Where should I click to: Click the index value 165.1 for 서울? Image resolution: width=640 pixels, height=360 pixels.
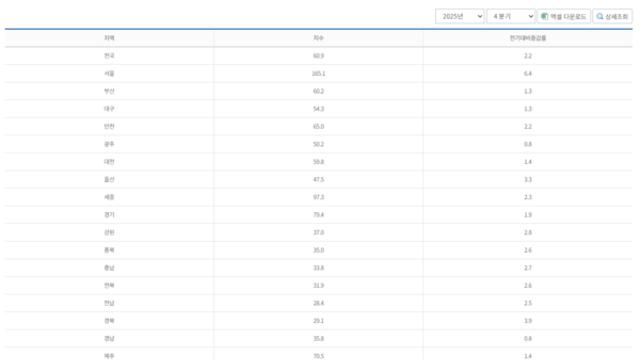[x=318, y=73]
